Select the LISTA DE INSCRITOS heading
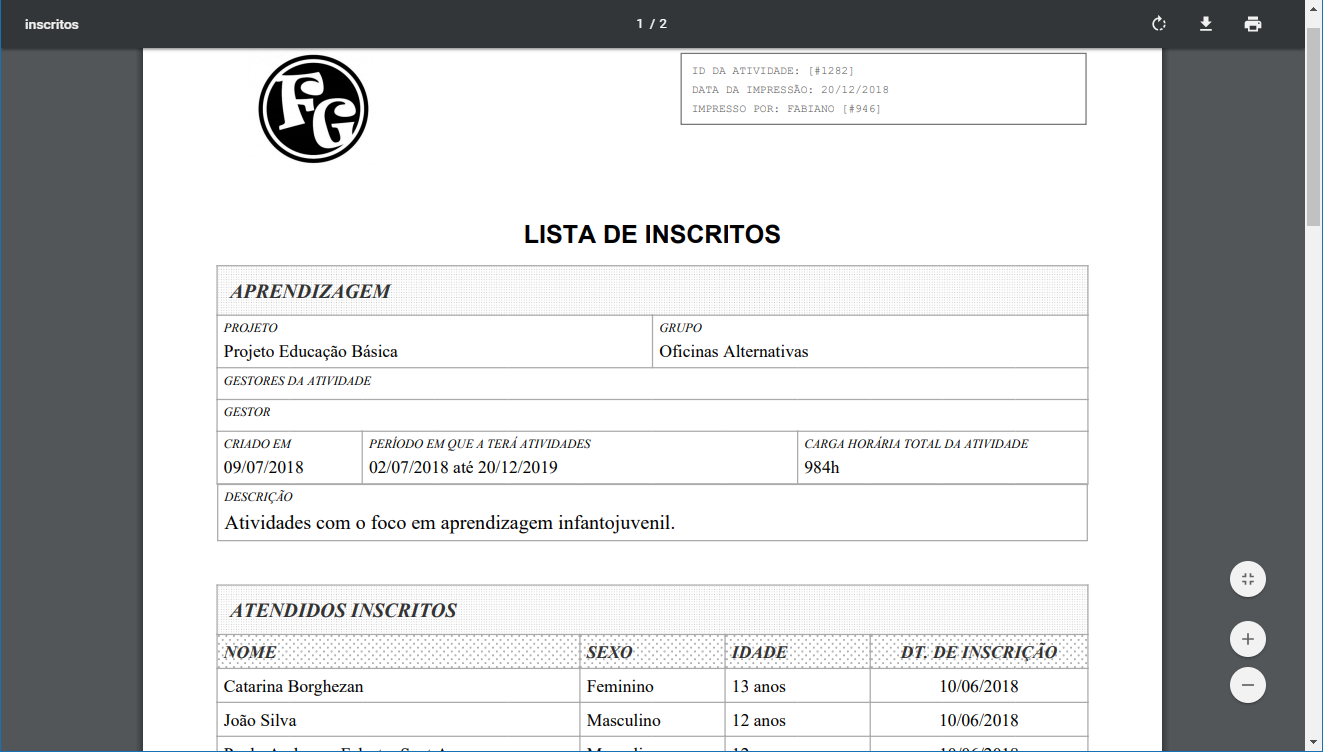This screenshot has width=1323, height=752. point(652,235)
